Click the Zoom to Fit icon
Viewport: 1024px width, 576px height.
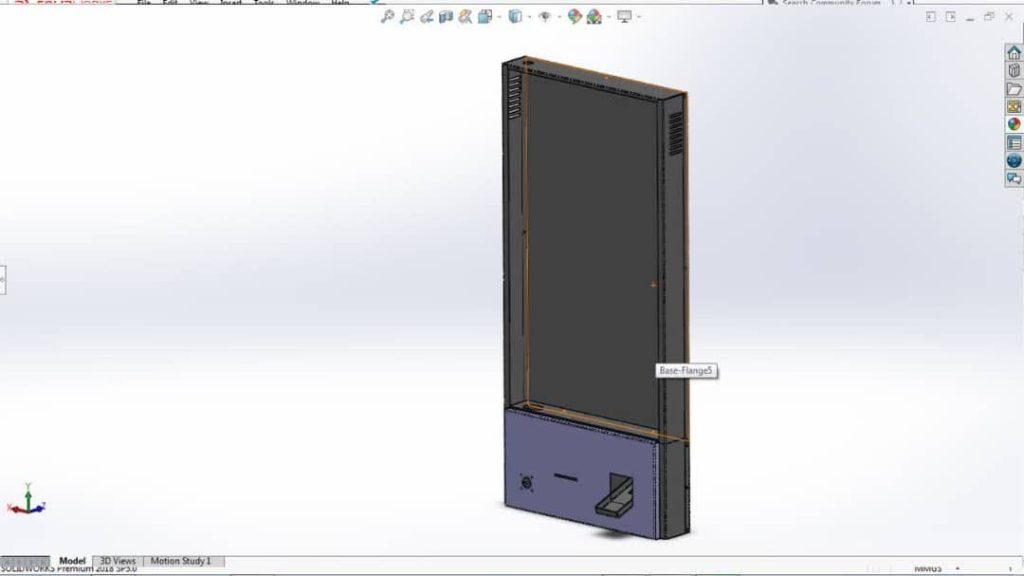click(387, 16)
